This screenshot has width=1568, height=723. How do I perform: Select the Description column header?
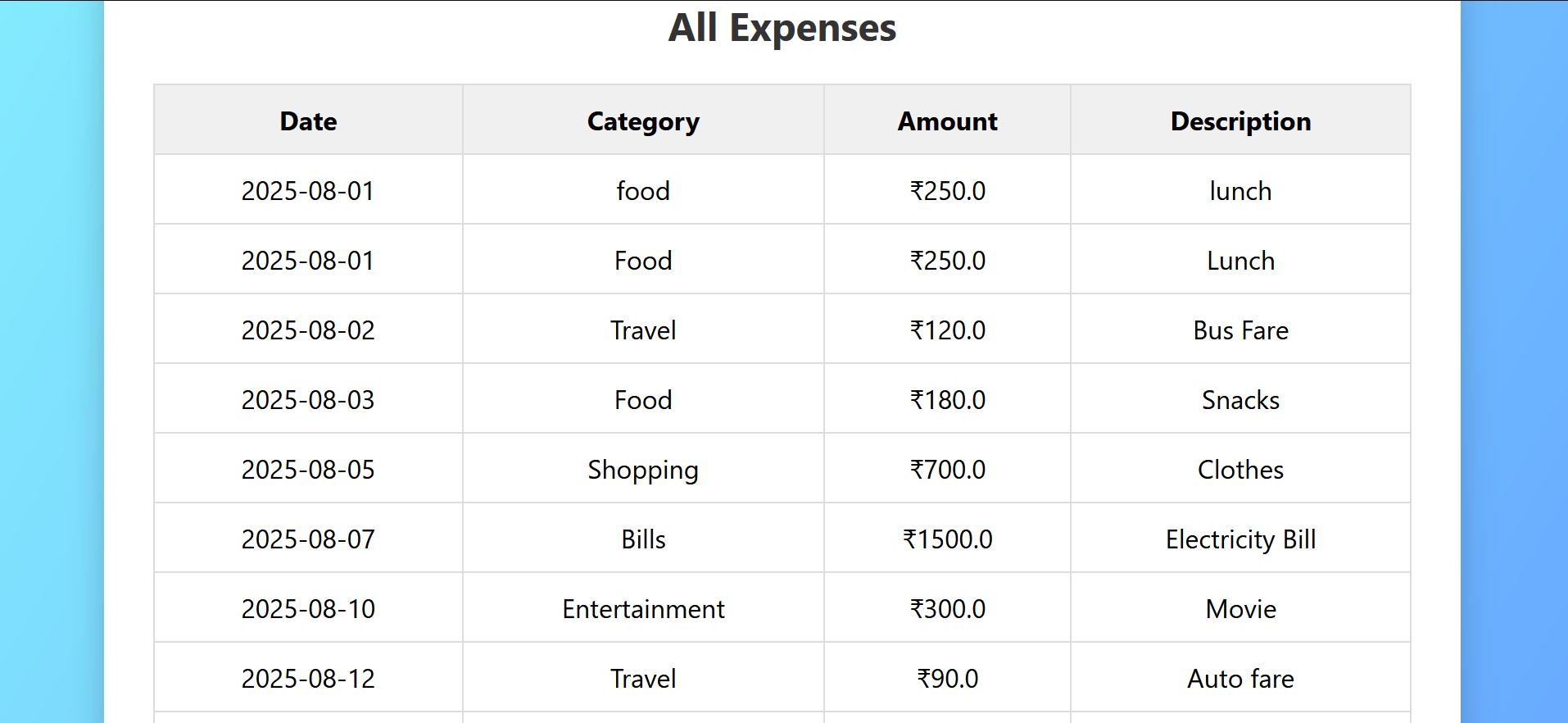[1240, 120]
